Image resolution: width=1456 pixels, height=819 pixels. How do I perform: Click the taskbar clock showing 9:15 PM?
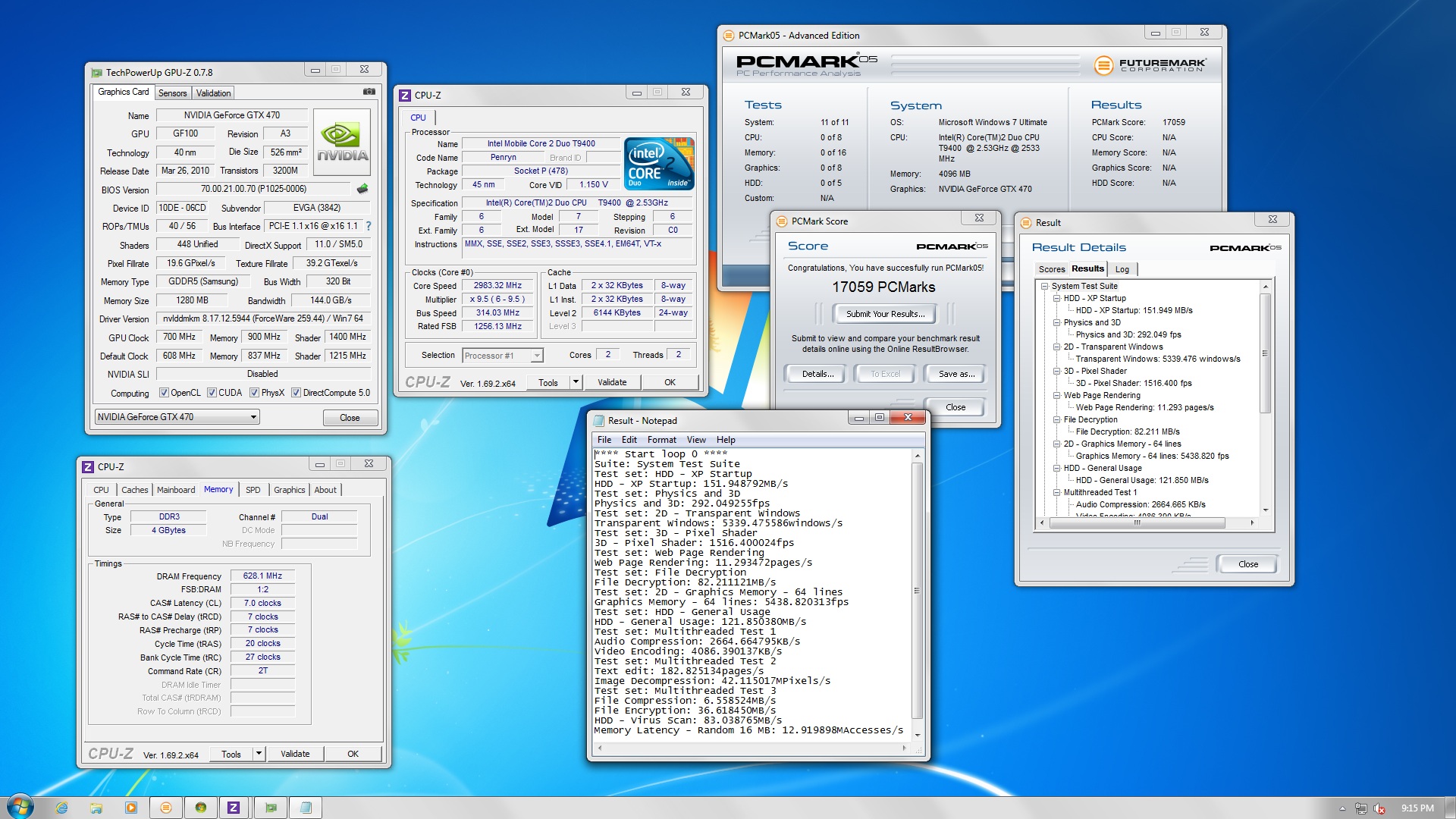[1417, 808]
